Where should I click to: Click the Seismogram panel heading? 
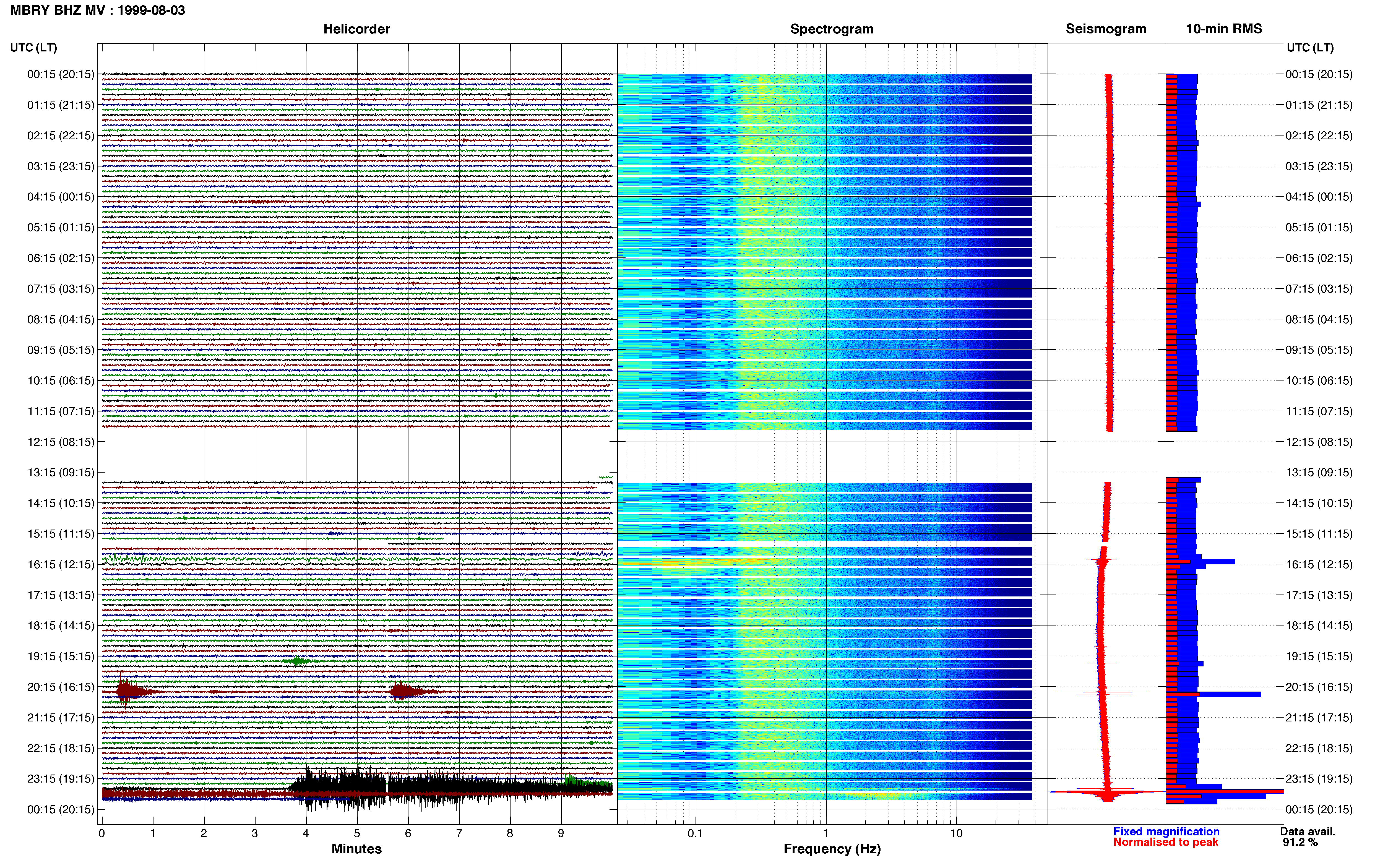pos(1106,29)
